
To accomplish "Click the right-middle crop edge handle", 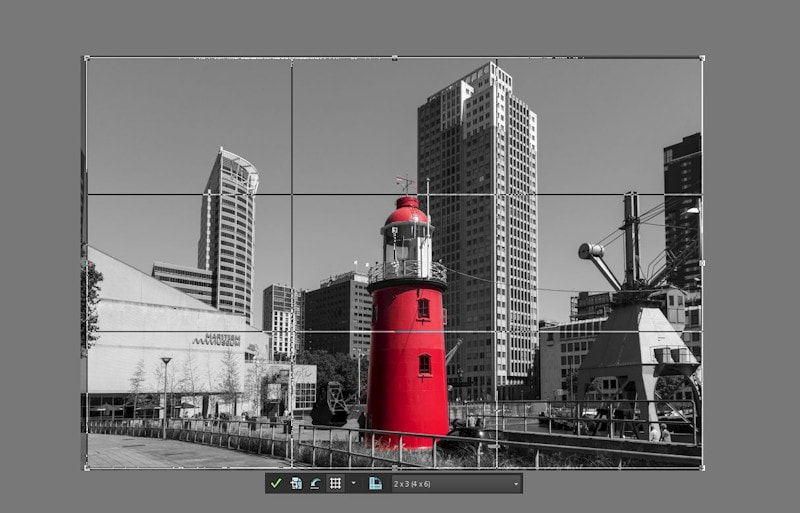I will pos(701,263).
